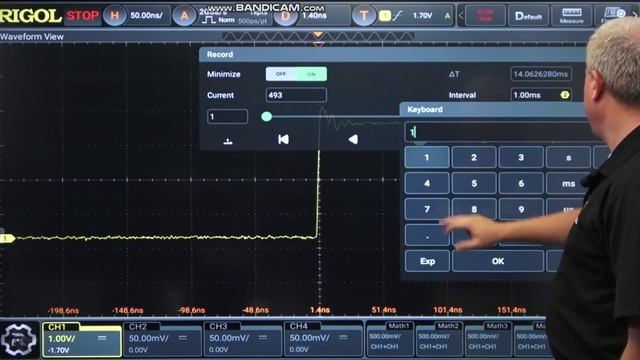Viewport: 640px width, 360px height.
Task: Tap keypad key 4
Action: click(427, 183)
